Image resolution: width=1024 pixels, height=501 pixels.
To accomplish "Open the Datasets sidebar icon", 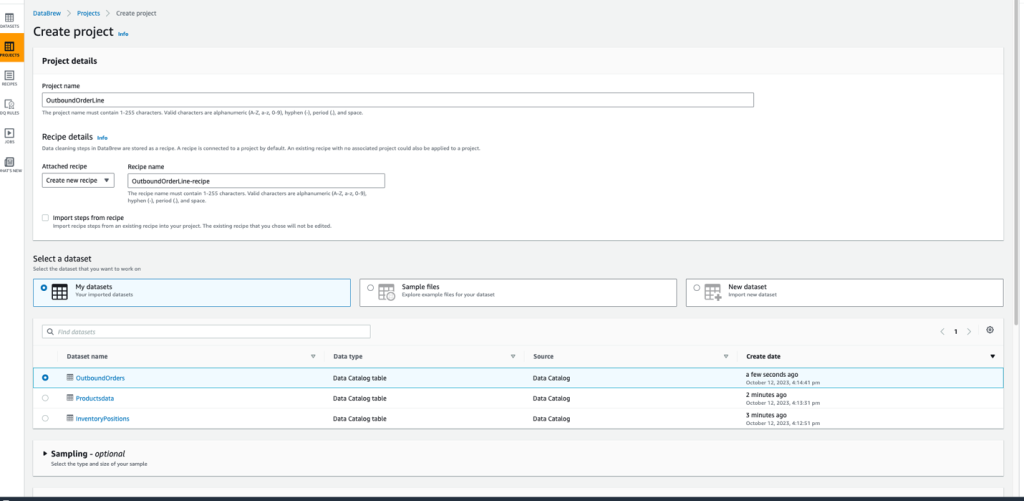I will coord(9,18).
